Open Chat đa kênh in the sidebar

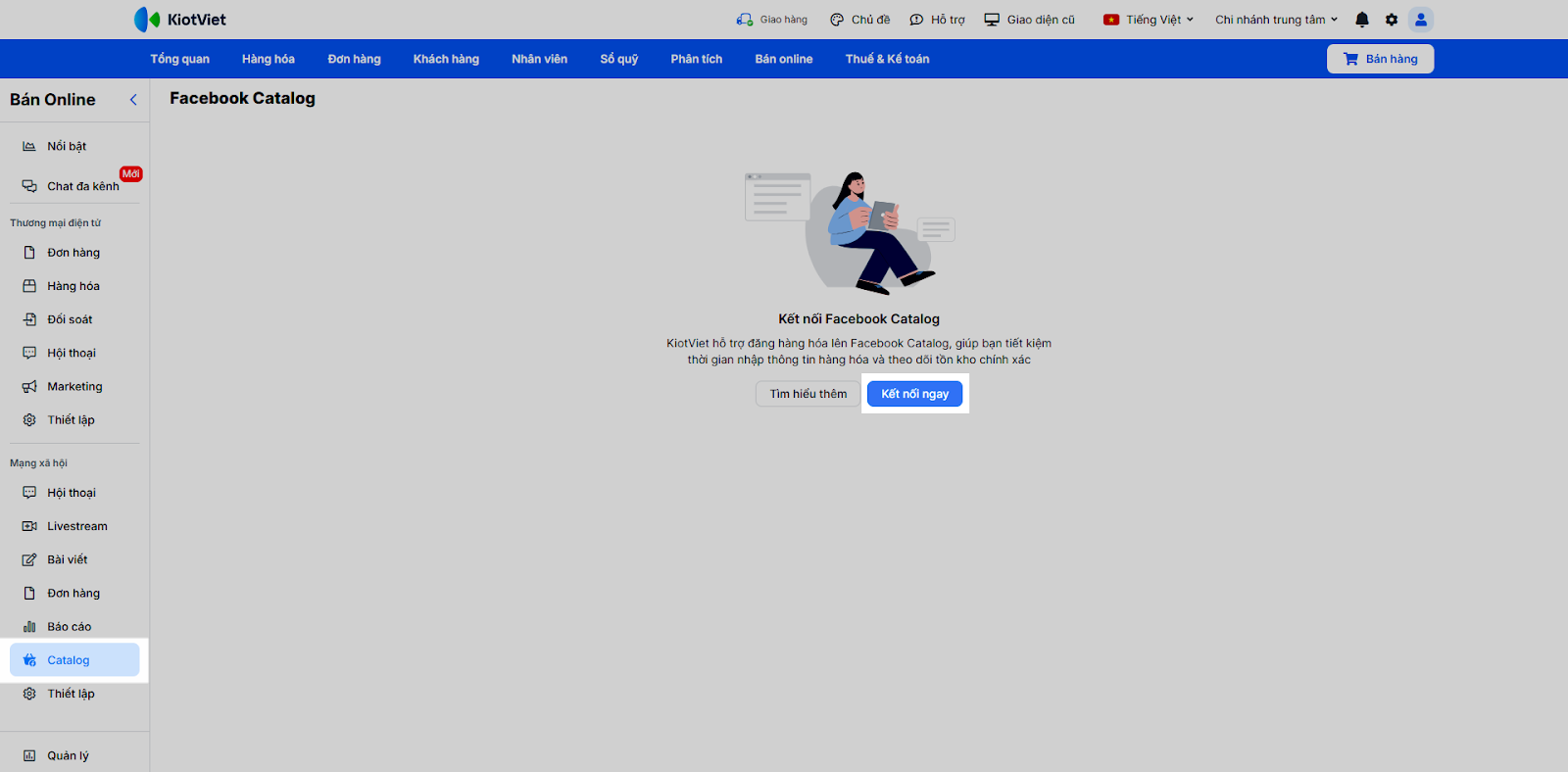(74, 186)
